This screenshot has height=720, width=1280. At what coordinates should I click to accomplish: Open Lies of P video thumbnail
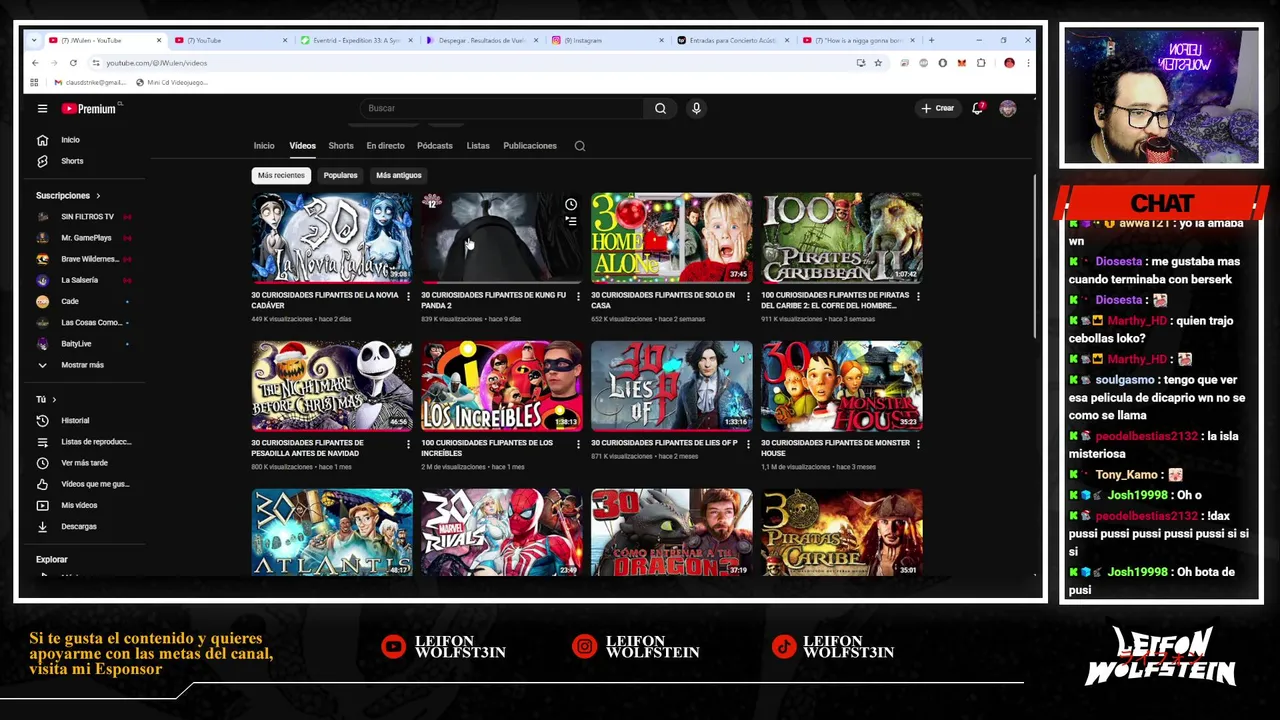coord(672,386)
